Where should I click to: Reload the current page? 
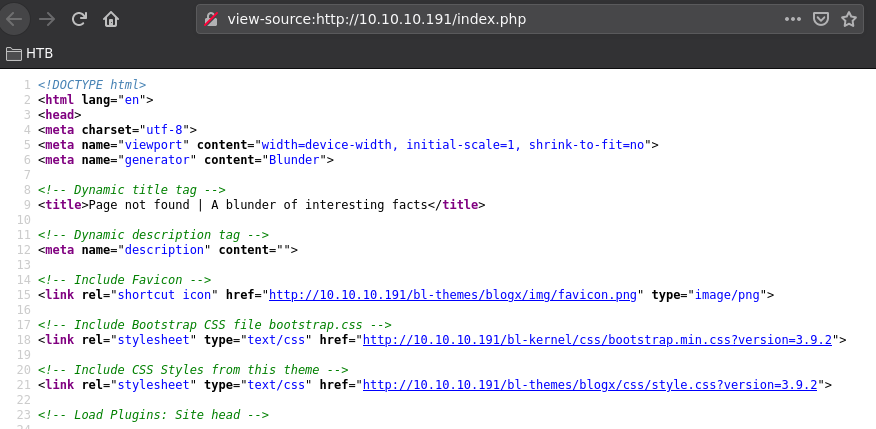tap(79, 19)
